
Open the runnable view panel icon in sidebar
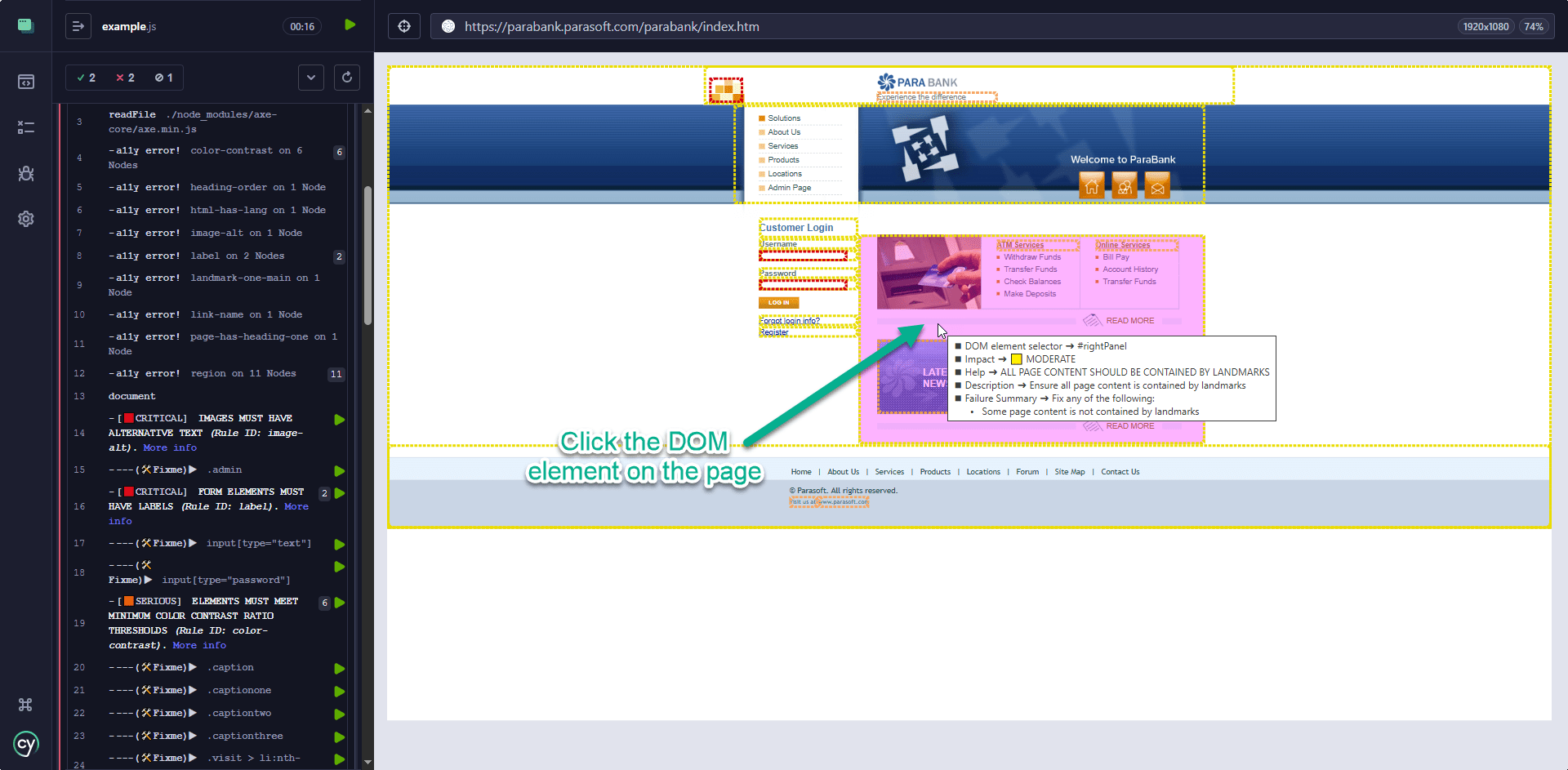coord(26,82)
